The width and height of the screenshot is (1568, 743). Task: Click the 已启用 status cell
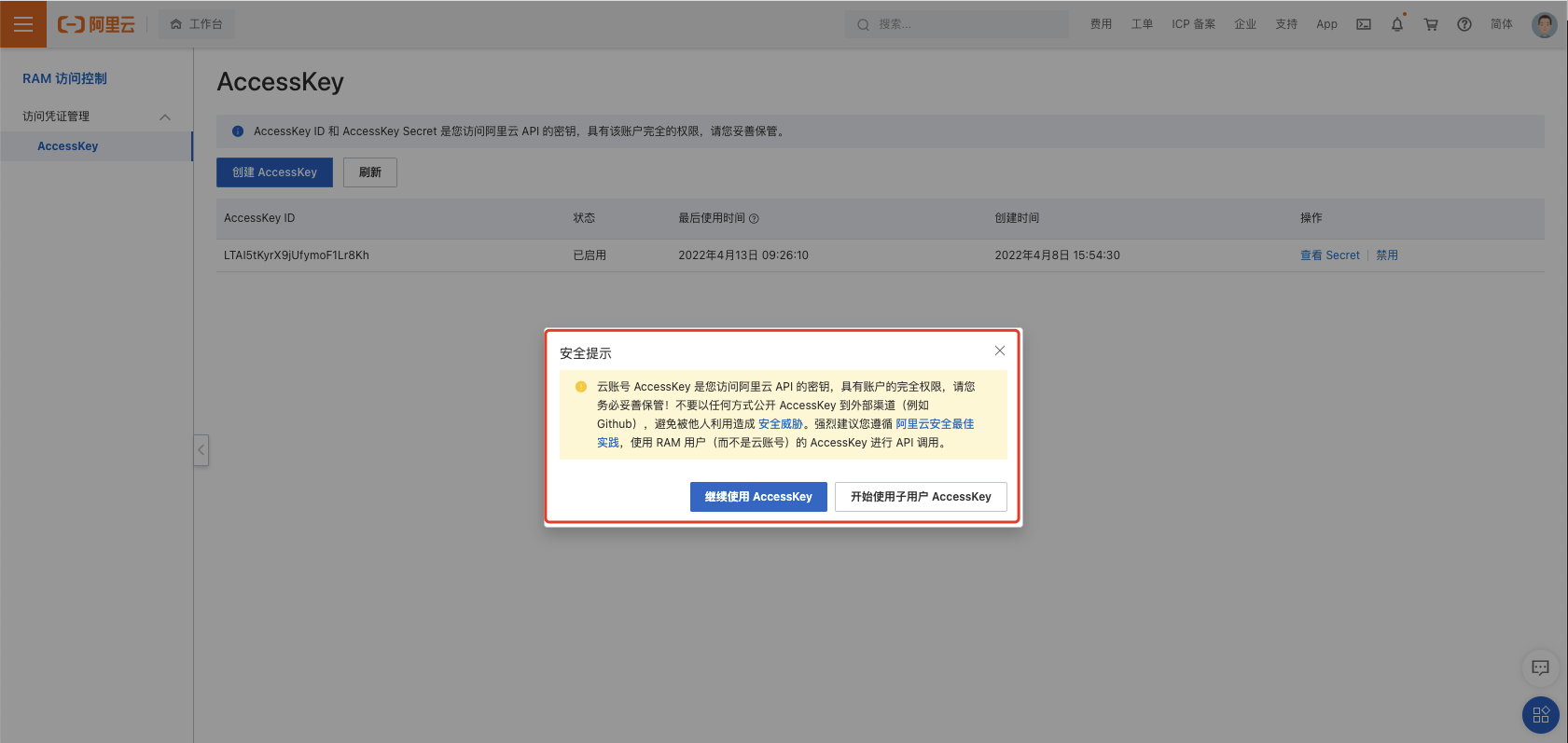(x=590, y=255)
